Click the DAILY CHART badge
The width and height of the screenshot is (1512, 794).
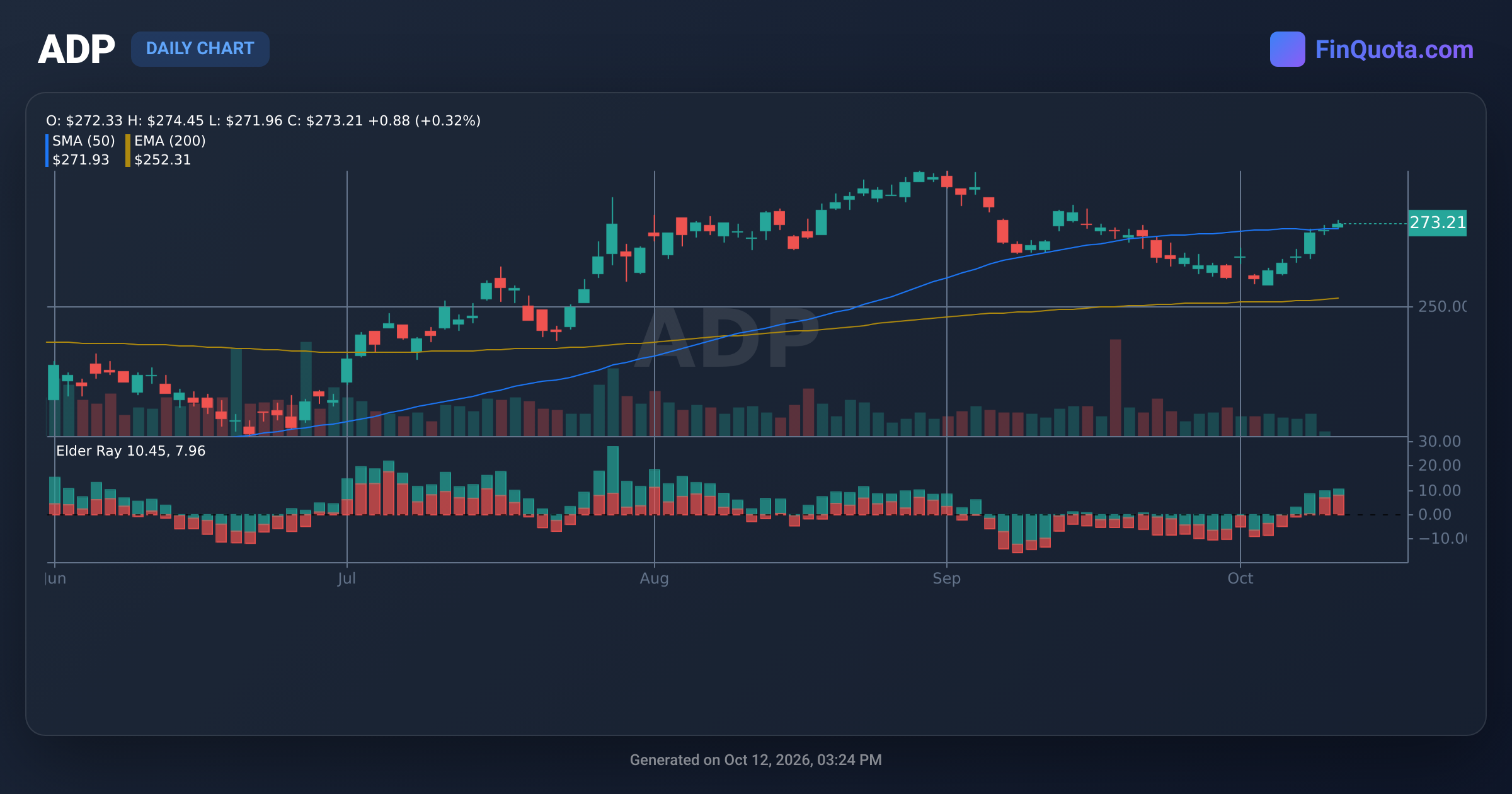coord(200,49)
